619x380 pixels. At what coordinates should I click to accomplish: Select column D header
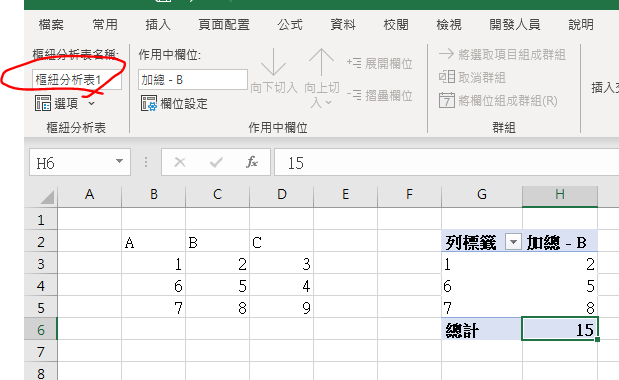pos(281,195)
